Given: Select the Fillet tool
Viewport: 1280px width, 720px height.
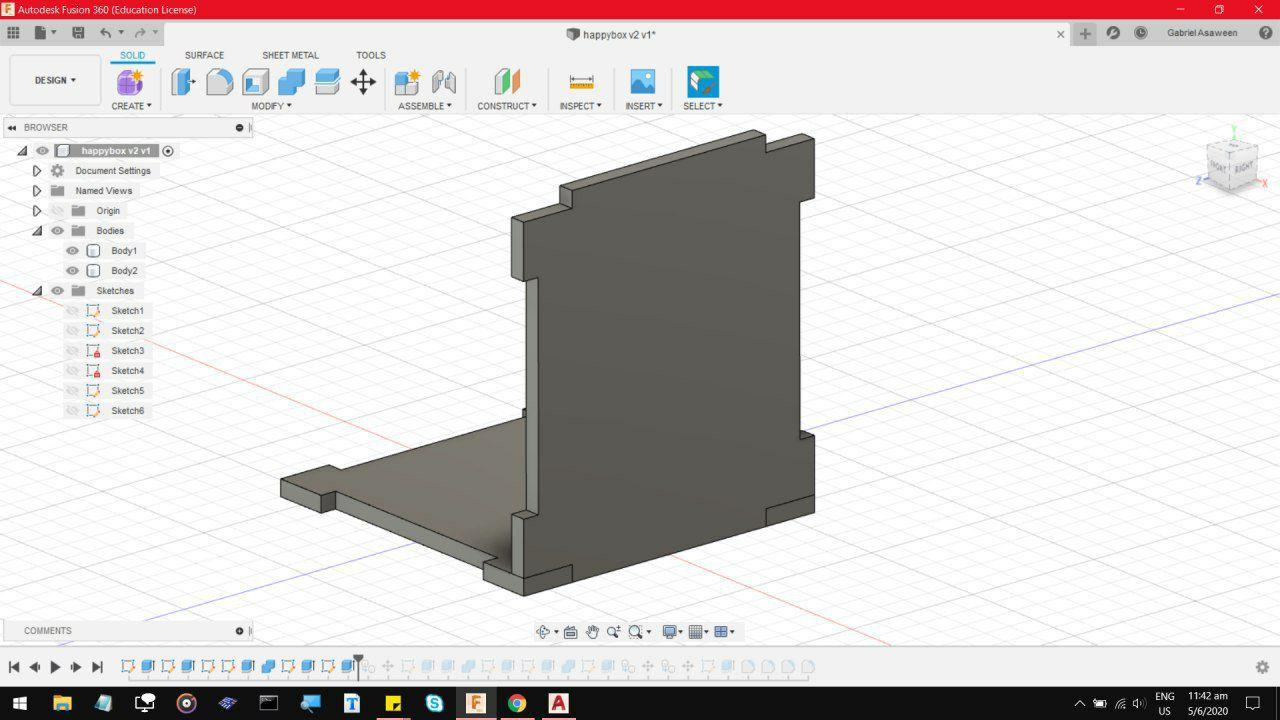Looking at the screenshot, I should 220,82.
